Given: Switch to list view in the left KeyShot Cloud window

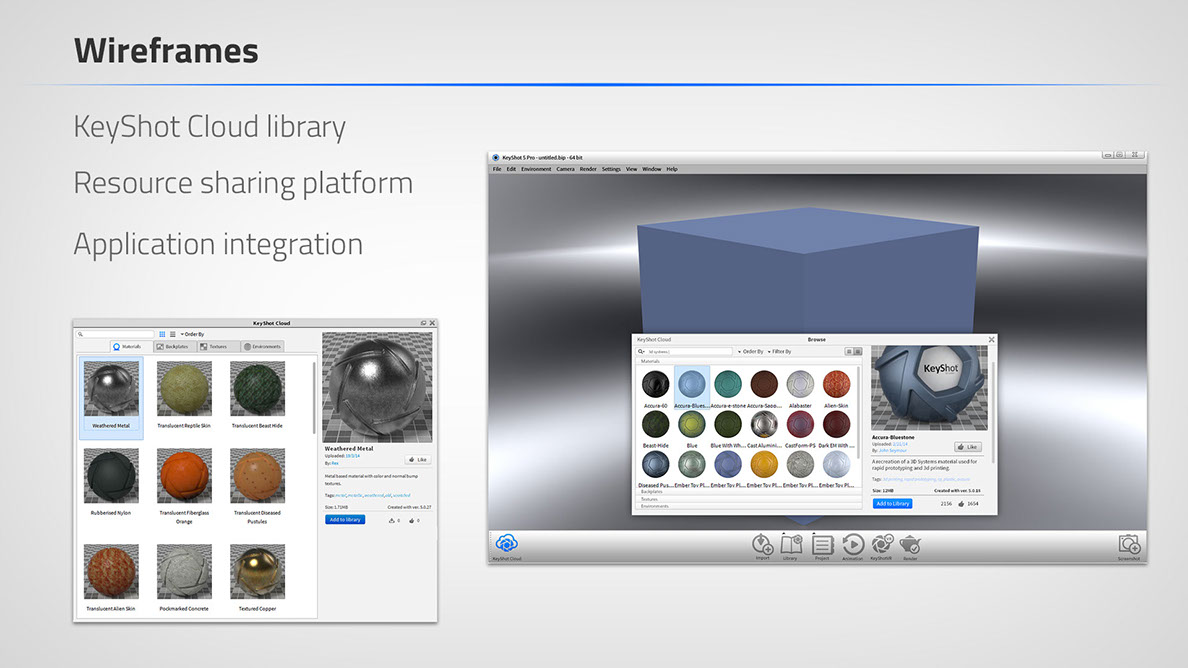Looking at the screenshot, I should 173,334.
